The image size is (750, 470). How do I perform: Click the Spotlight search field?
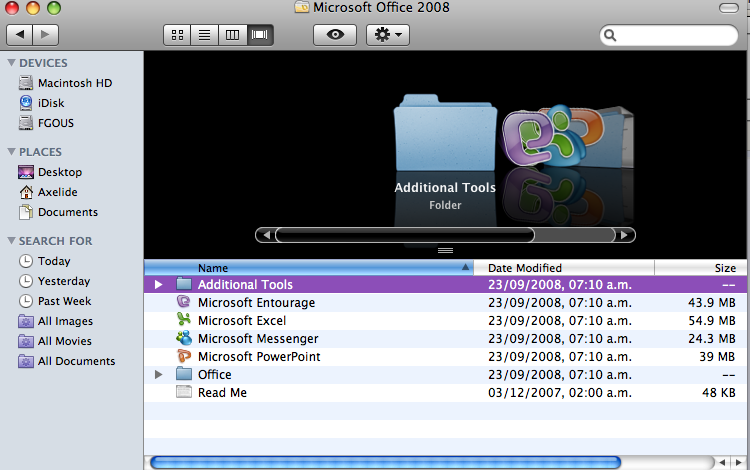pyautogui.click(x=669, y=35)
